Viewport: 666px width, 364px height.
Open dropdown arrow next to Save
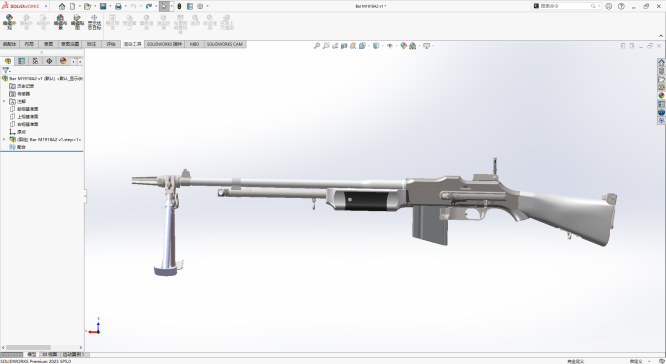pyautogui.click(x=110, y=6)
